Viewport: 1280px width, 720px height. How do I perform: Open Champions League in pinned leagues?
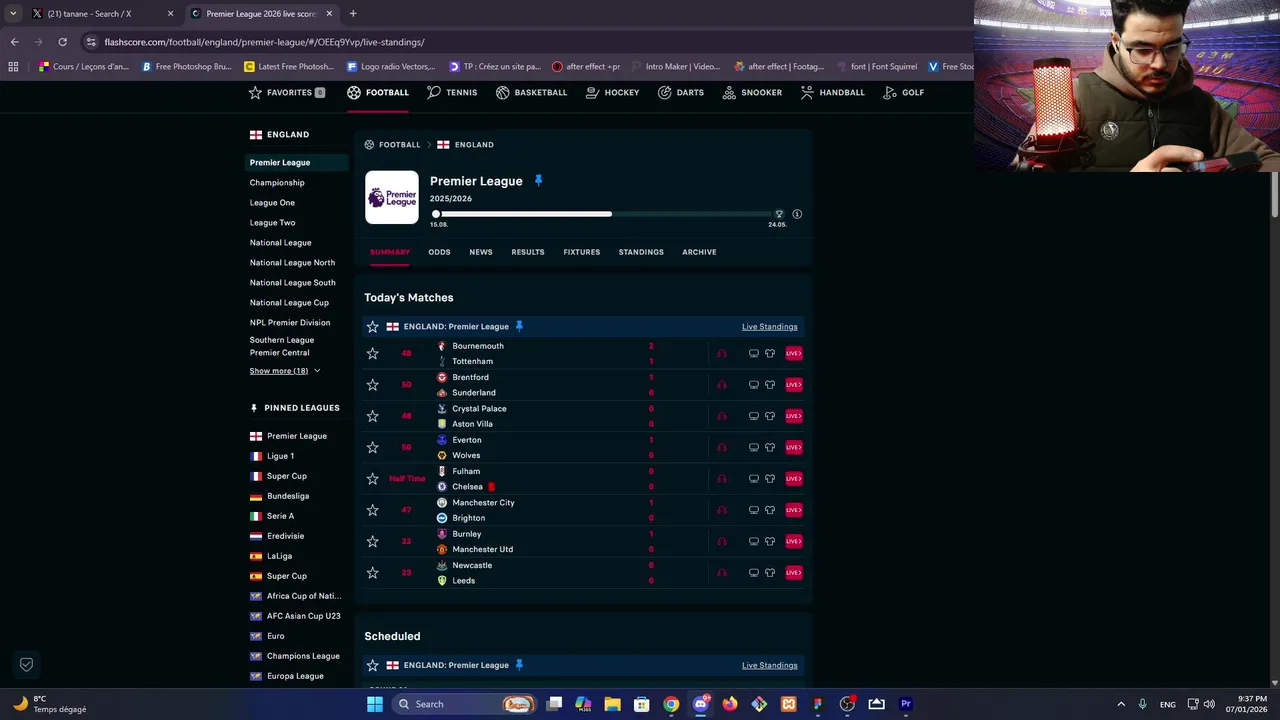point(303,656)
